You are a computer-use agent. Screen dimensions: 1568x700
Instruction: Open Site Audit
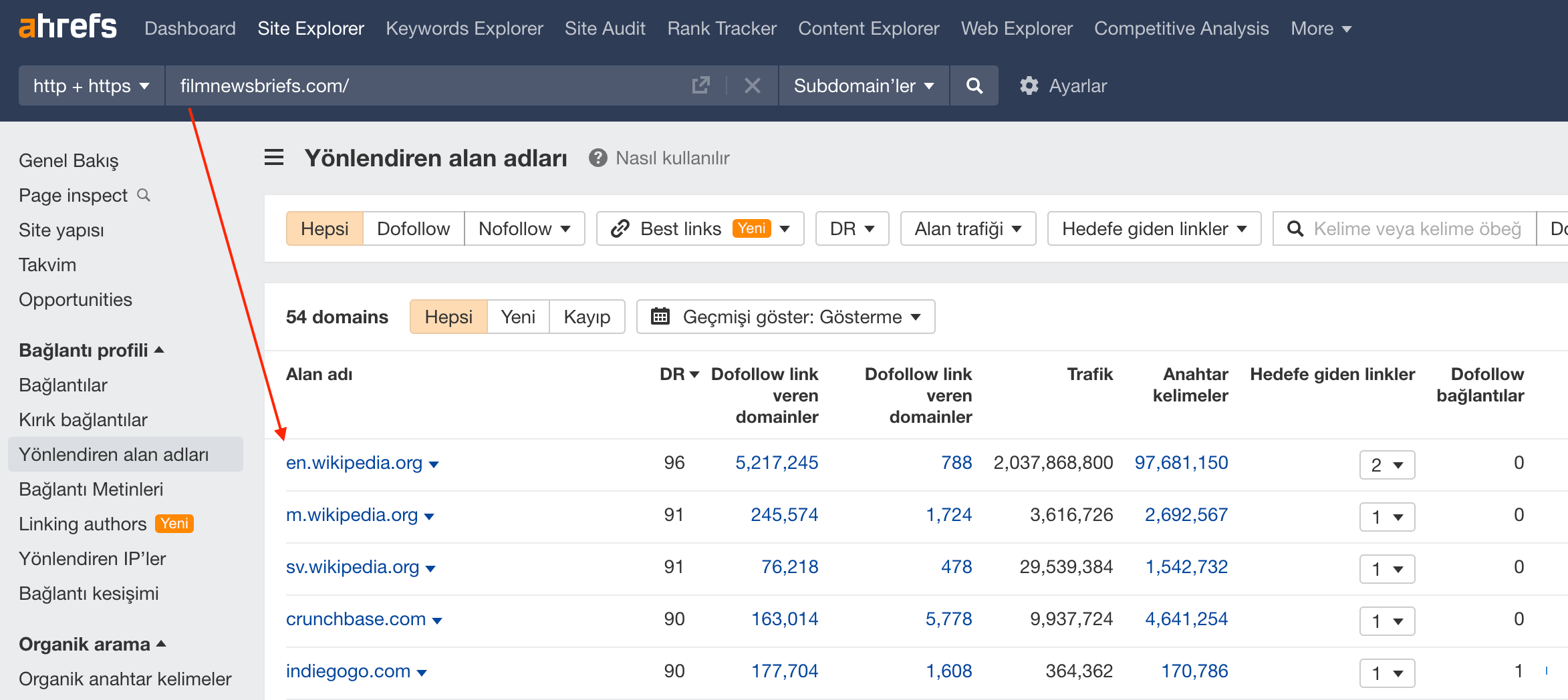point(605,28)
